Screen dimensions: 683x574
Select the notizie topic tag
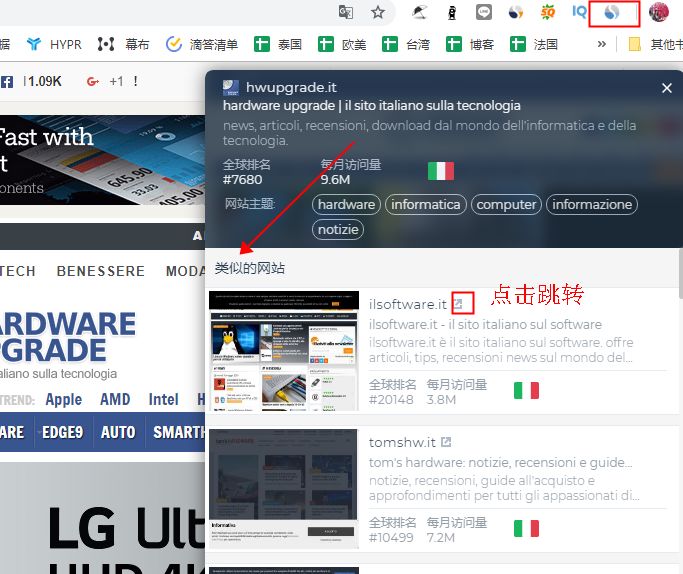tap(338, 230)
